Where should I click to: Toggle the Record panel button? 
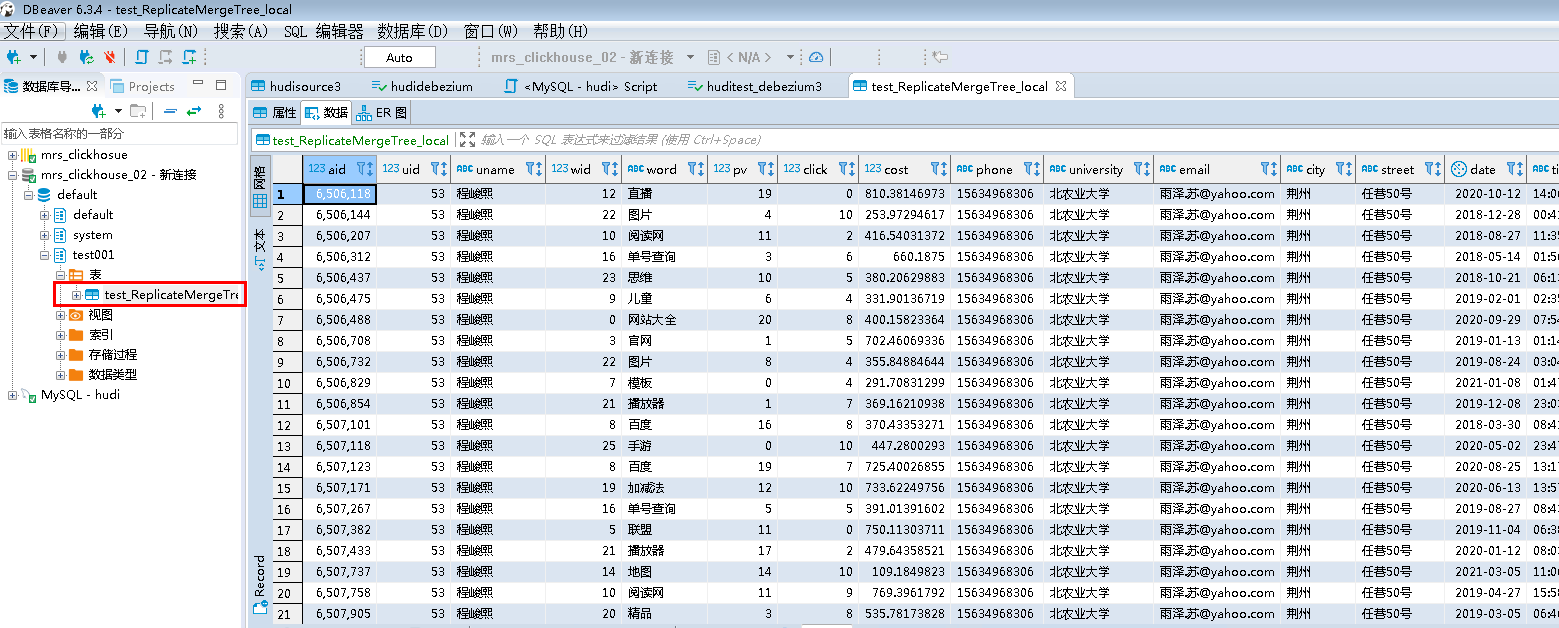click(260, 584)
